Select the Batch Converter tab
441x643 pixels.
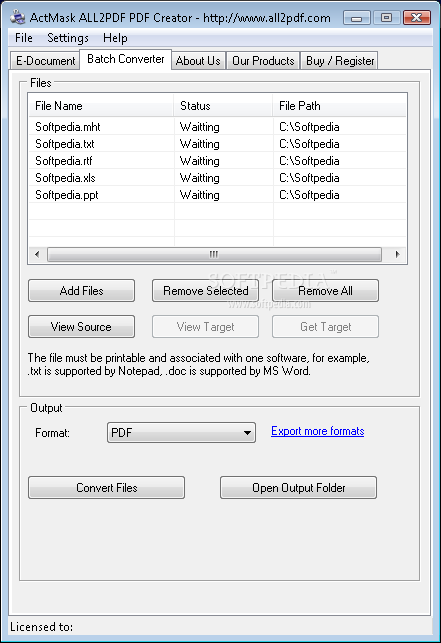[x=126, y=59]
